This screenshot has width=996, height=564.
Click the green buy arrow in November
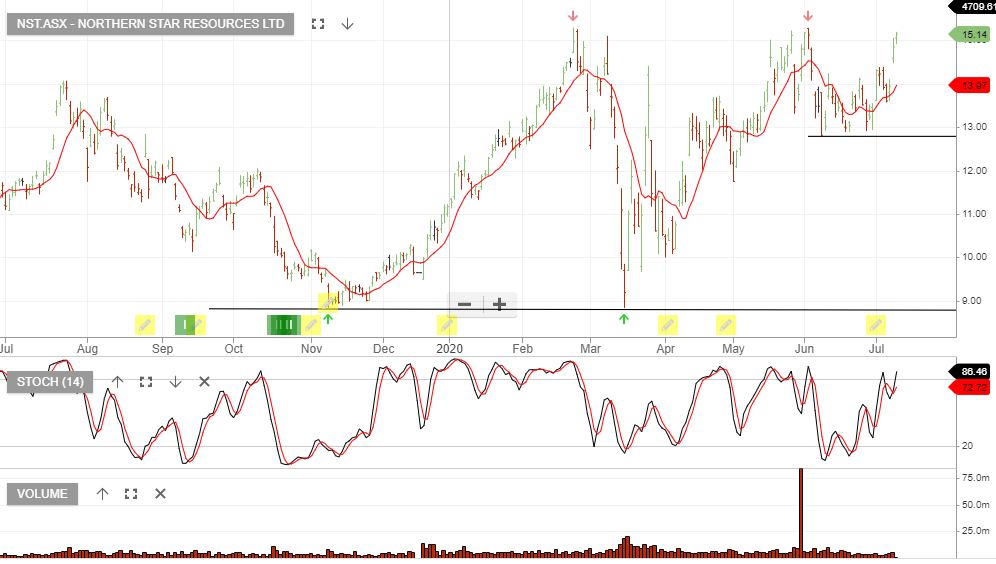[328, 319]
